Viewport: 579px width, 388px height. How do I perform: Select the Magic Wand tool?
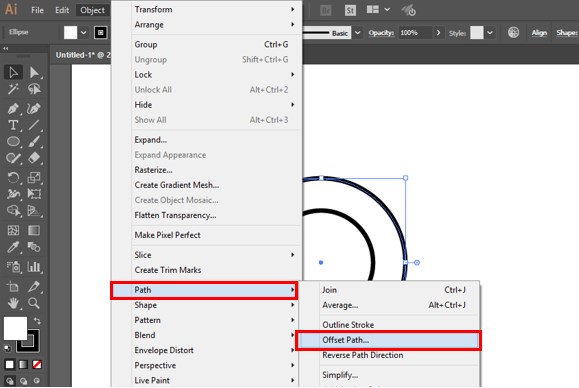click(14, 89)
